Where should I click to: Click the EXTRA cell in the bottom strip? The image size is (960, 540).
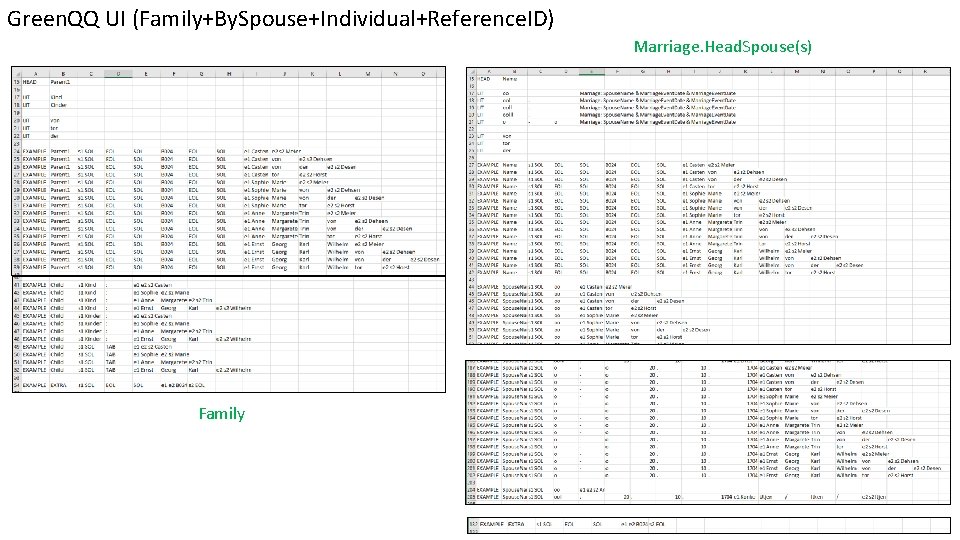point(516,524)
